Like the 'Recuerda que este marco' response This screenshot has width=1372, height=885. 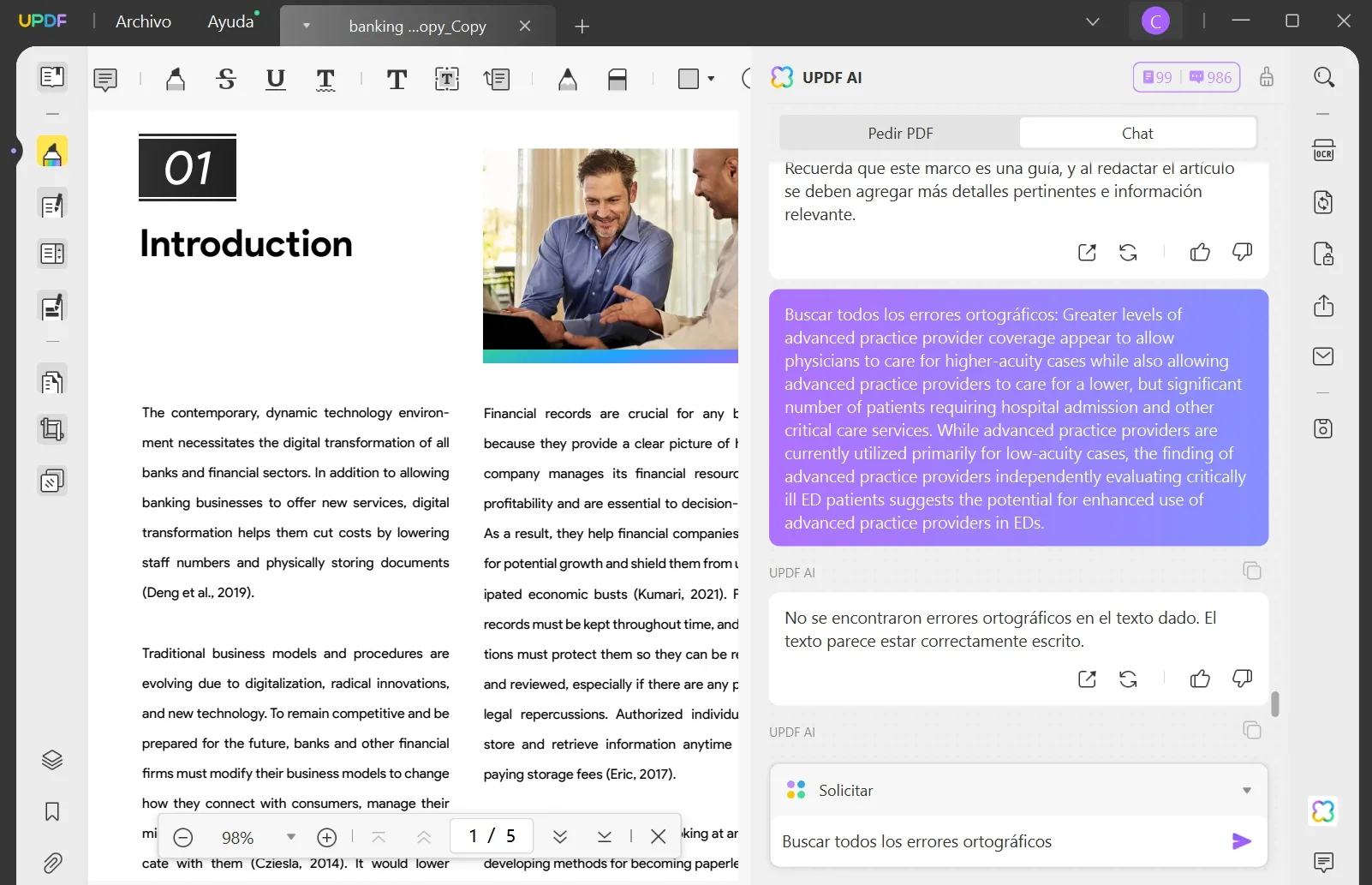coord(1200,252)
